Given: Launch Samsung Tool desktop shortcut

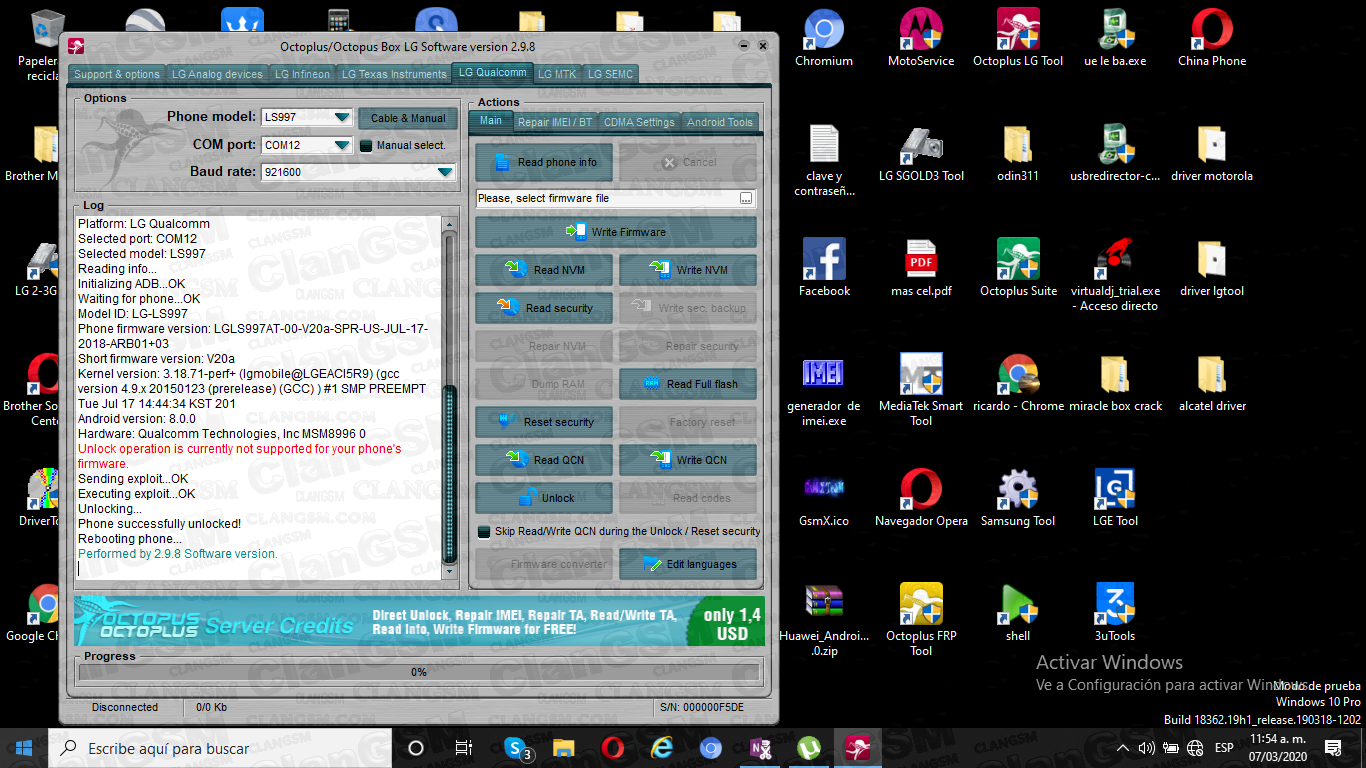Looking at the screenshot, I should tap(1018, 498).
